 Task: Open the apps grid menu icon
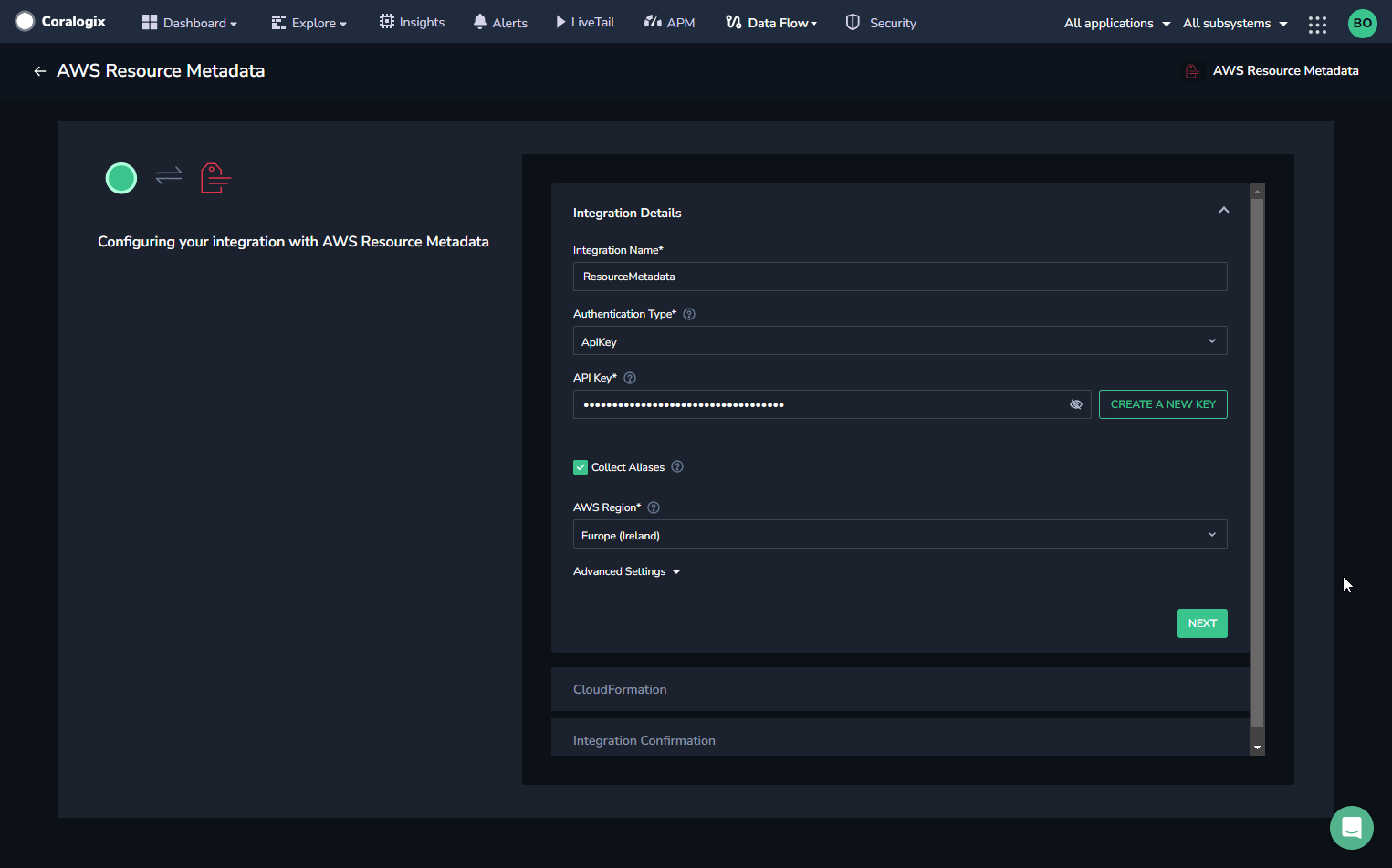(1317, 25)
